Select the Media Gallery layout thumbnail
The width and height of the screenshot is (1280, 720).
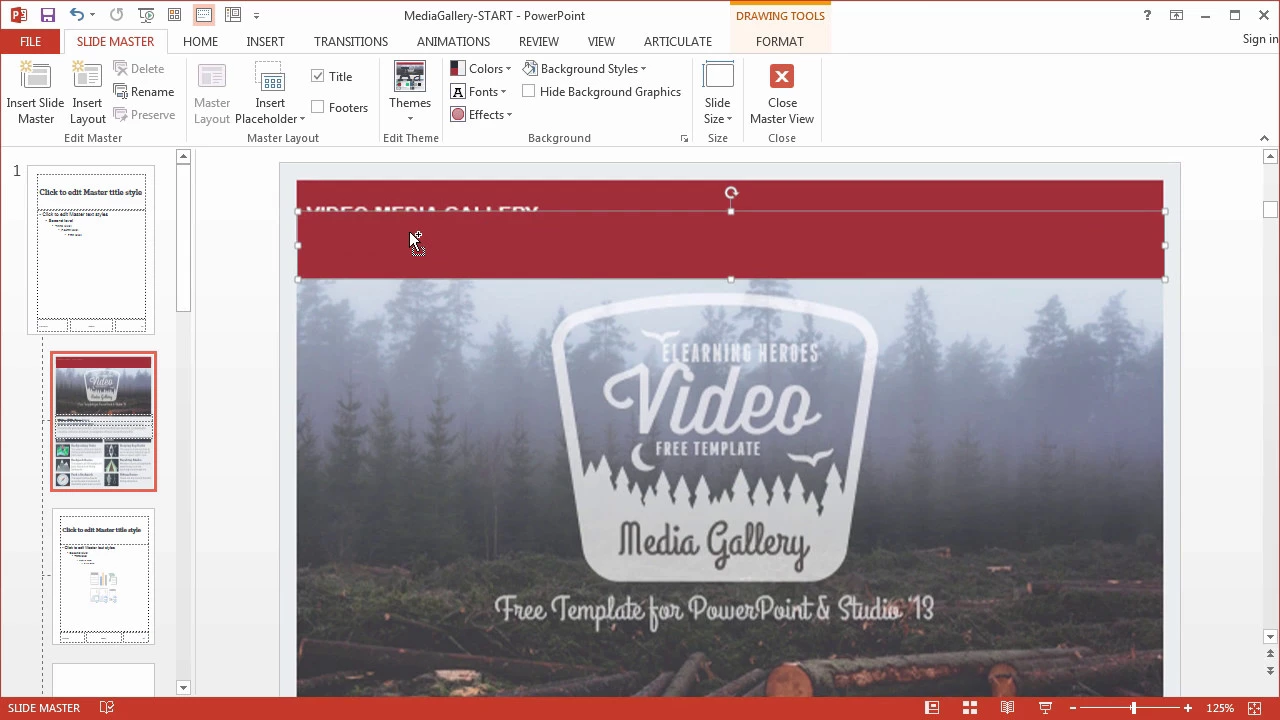104,421
